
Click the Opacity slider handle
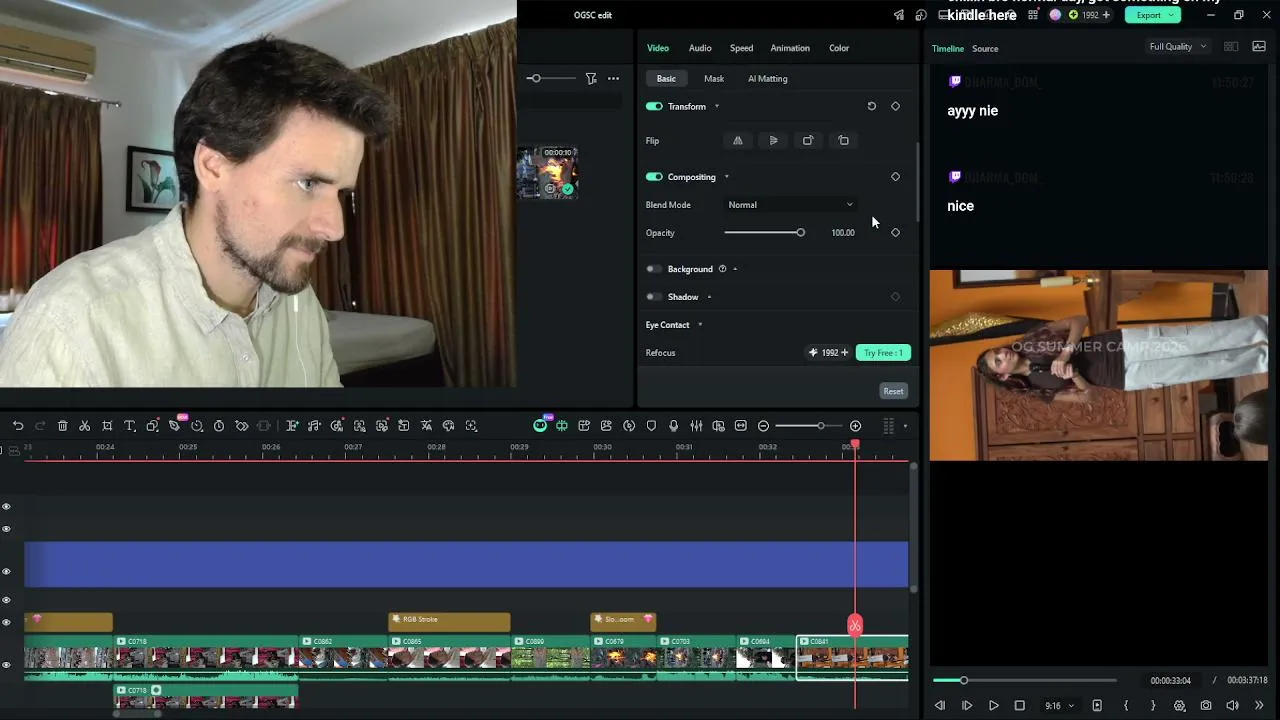(x=800, y=233)
